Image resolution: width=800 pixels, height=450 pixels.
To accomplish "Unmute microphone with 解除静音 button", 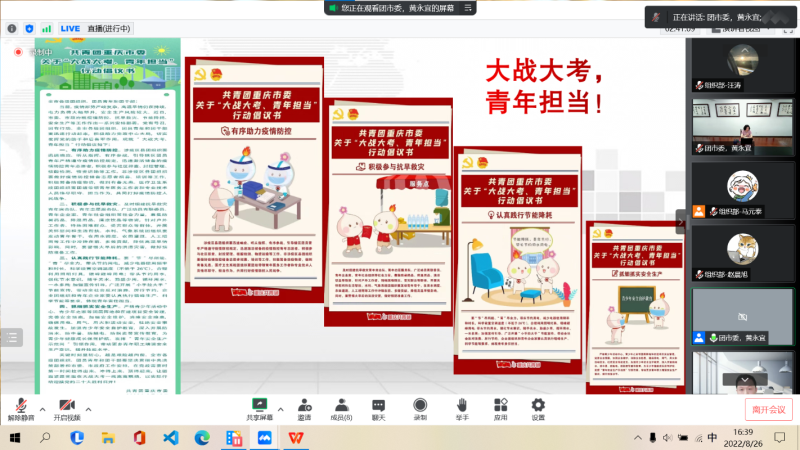I will click(x=21, y=410).
